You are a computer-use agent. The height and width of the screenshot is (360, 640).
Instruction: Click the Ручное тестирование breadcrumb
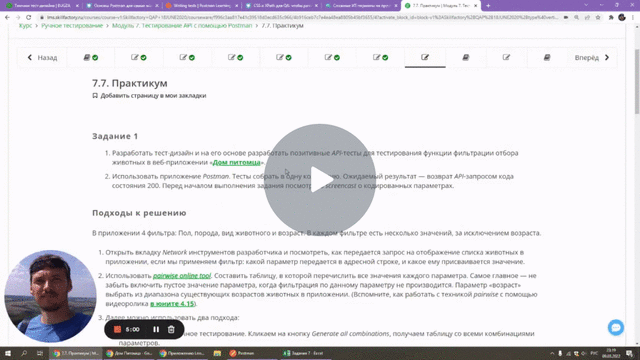click(72, 25)
